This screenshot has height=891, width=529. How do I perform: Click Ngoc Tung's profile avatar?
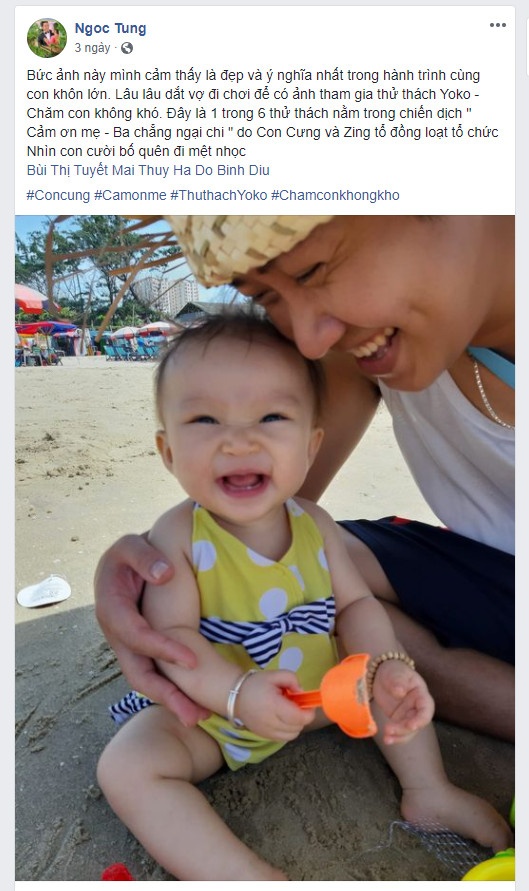(47, 38)
